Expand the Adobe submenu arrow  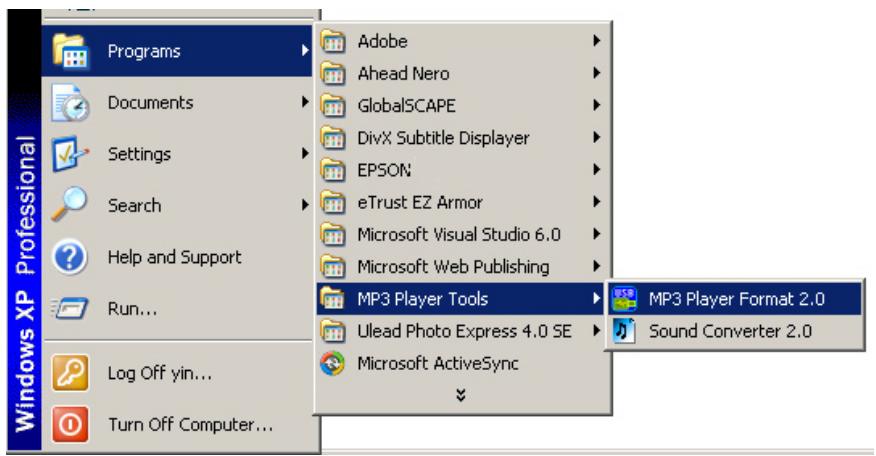point(597,40)
